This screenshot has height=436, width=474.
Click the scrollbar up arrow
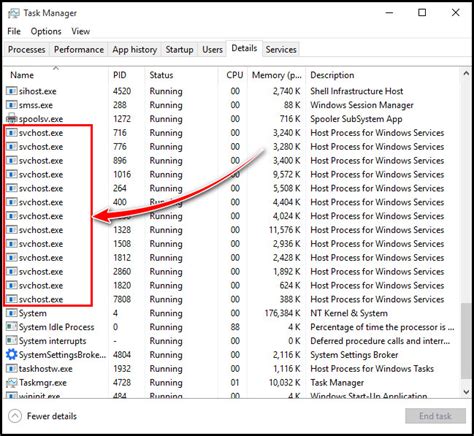(466, 74)
